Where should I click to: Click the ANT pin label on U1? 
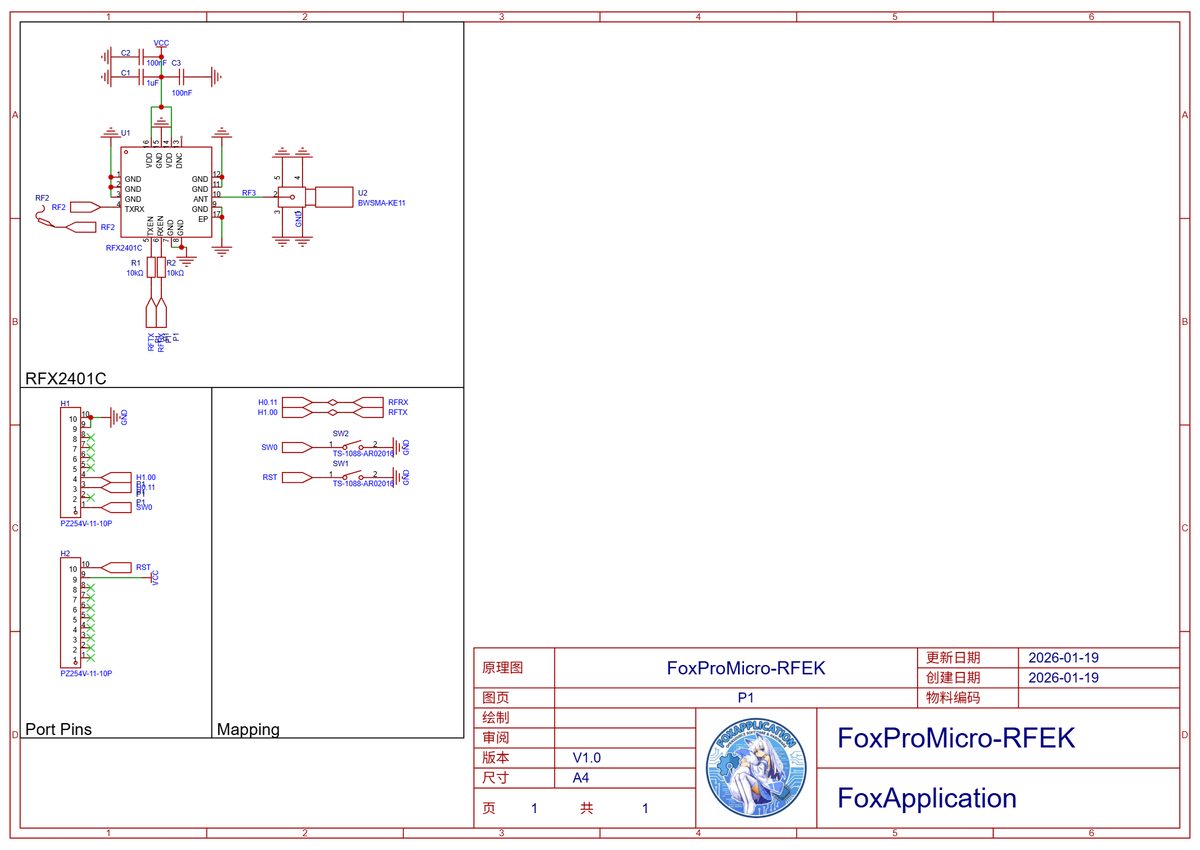point(201,199)
